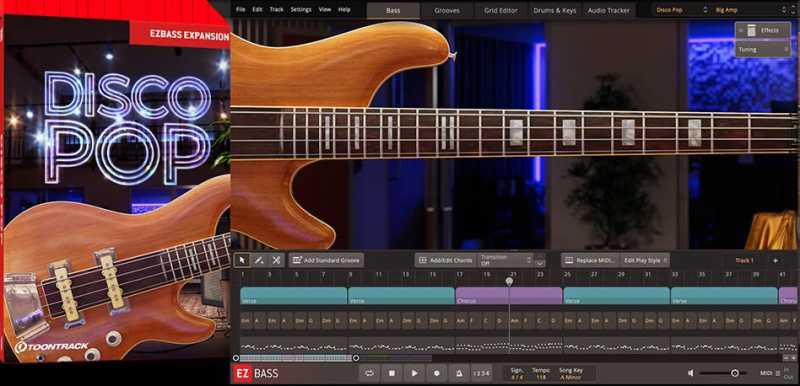This screenshot has width=800, height=386.
Task: Click the Replace MIDI button
Action: click(590, 260)
